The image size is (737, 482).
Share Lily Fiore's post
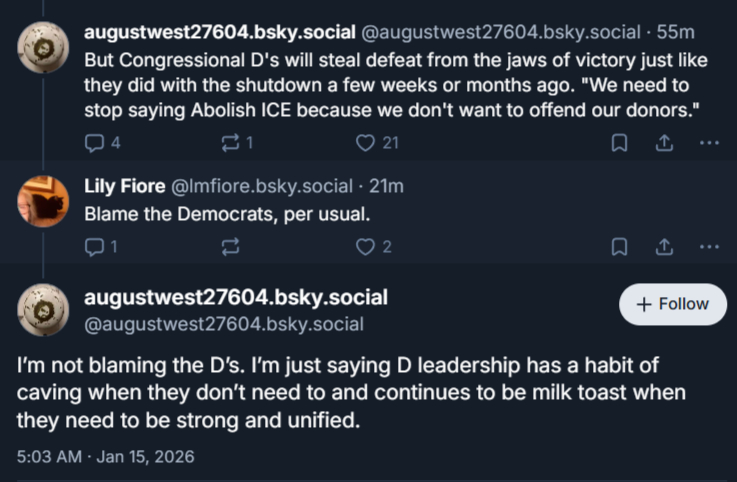point(663,246)
